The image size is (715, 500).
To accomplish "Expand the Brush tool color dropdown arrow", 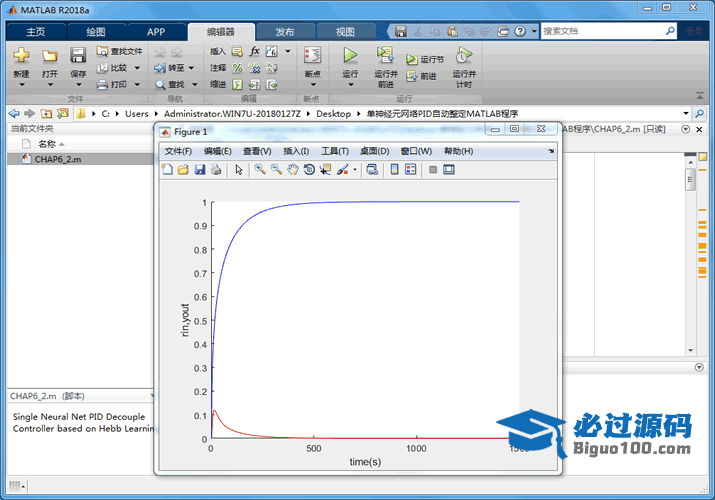I will click(355, 170).
